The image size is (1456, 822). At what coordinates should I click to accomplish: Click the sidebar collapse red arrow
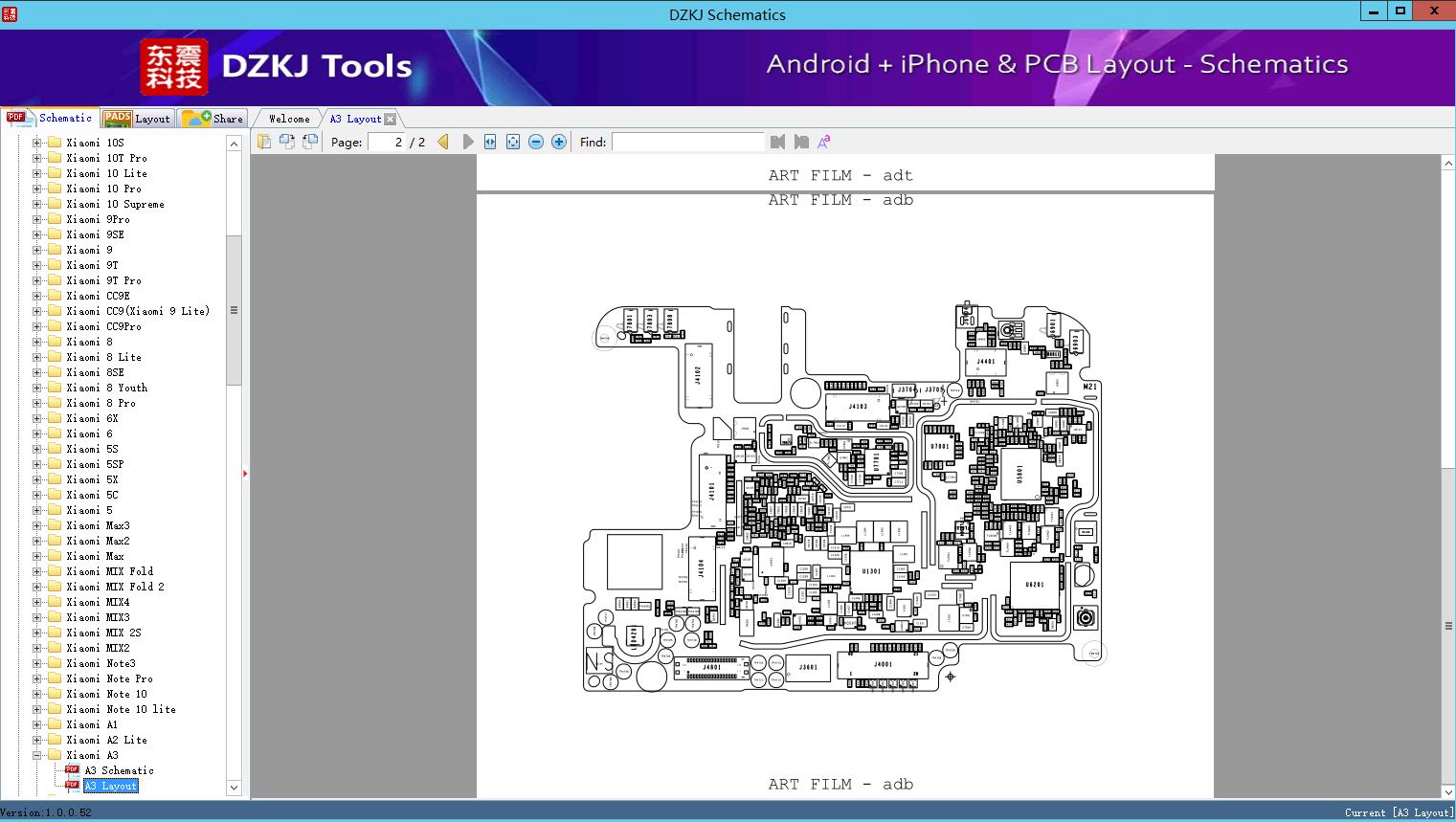[x=245, y=473]
